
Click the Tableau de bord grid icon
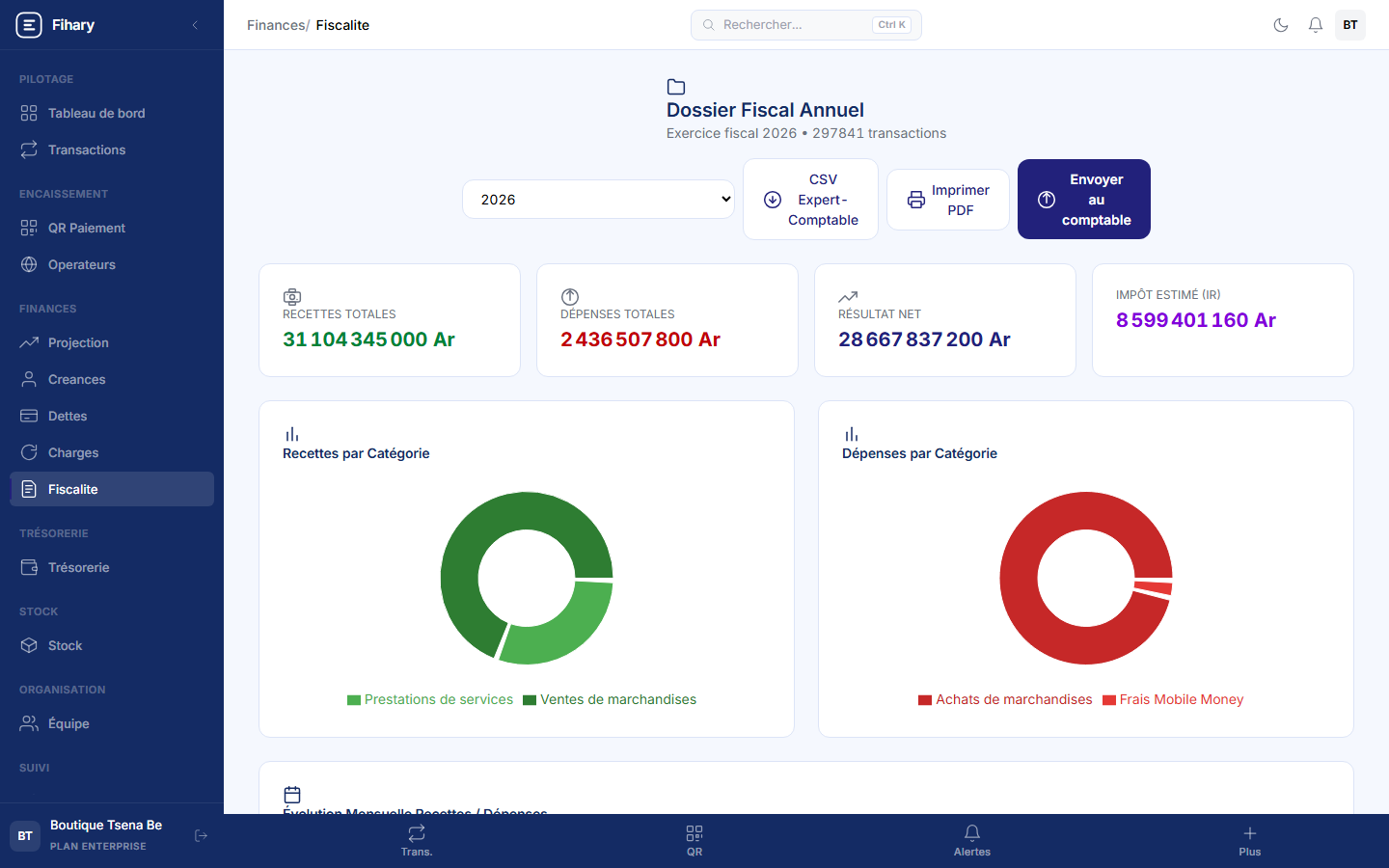(x=29, y=113)
